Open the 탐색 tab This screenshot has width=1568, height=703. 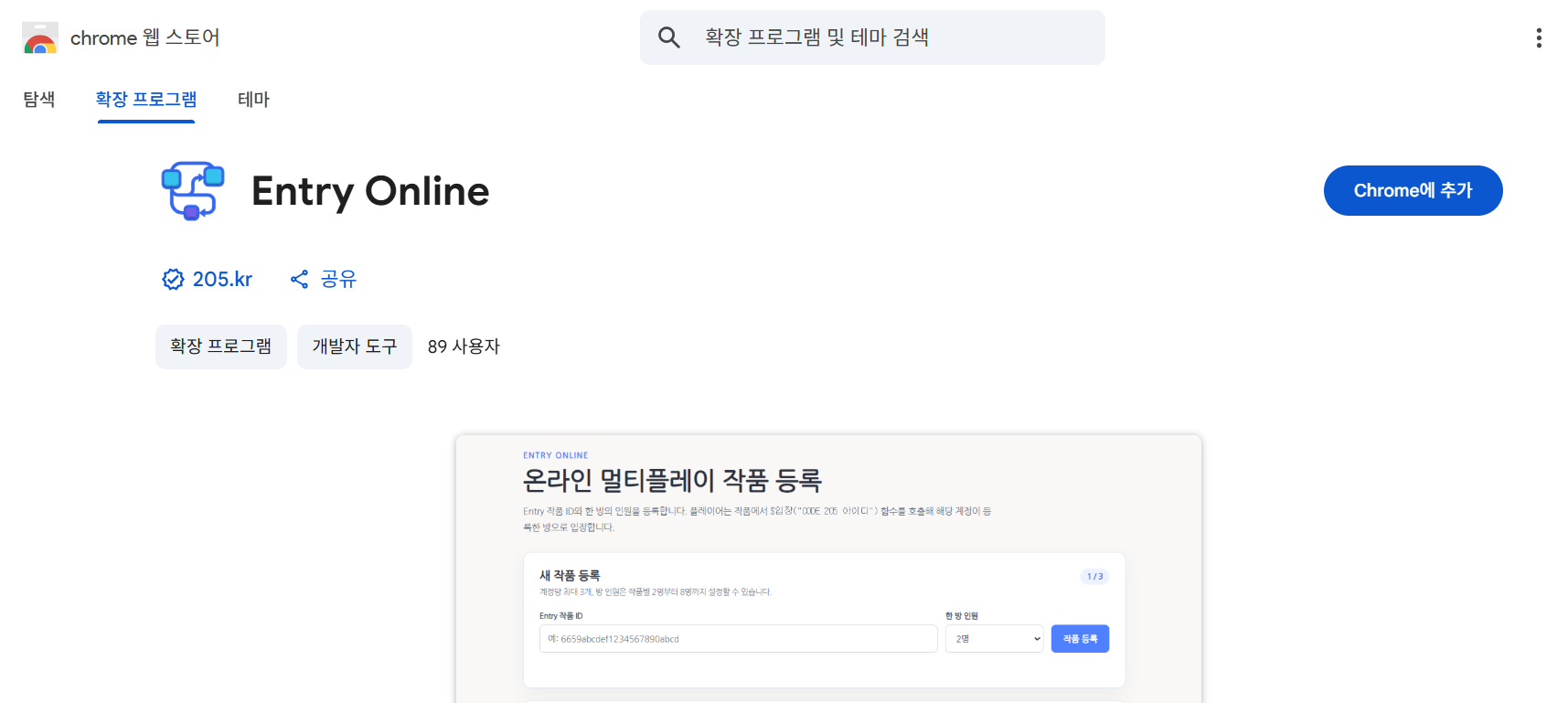39,99
